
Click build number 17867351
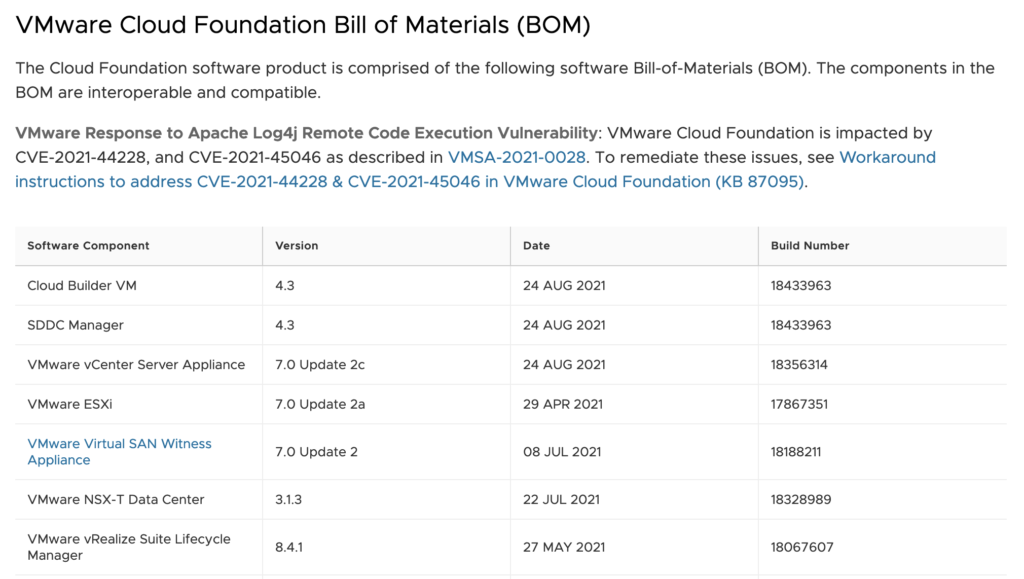click(798, 405)
